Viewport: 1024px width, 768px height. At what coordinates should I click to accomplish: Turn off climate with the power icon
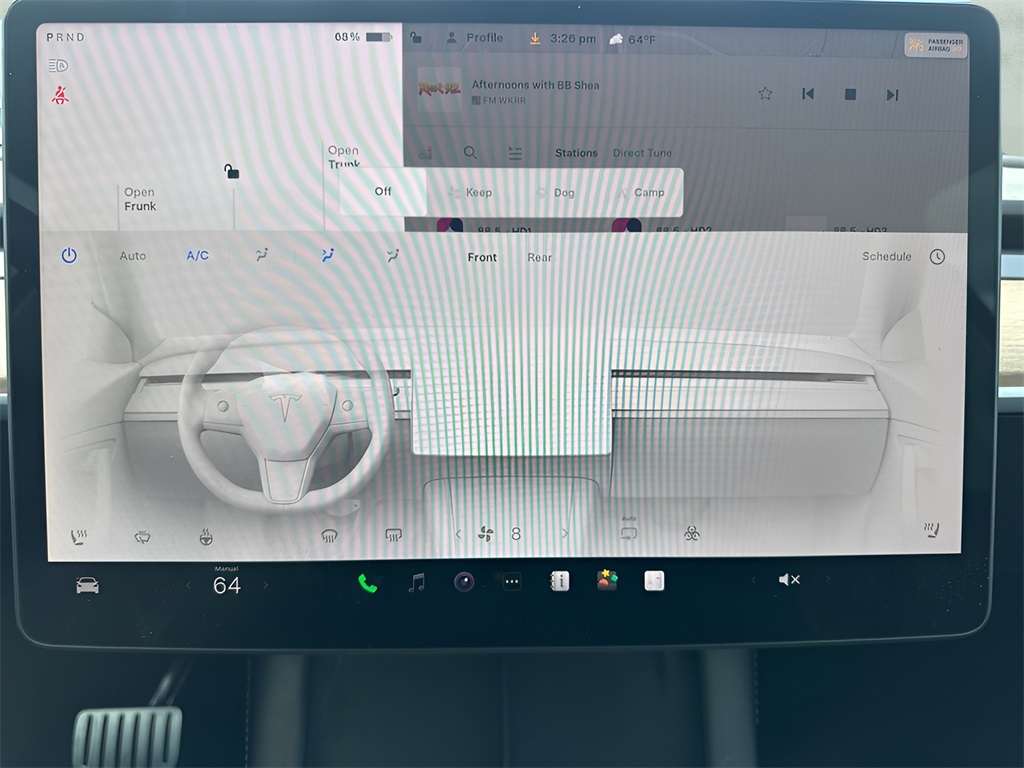click(x=69, y=256)
